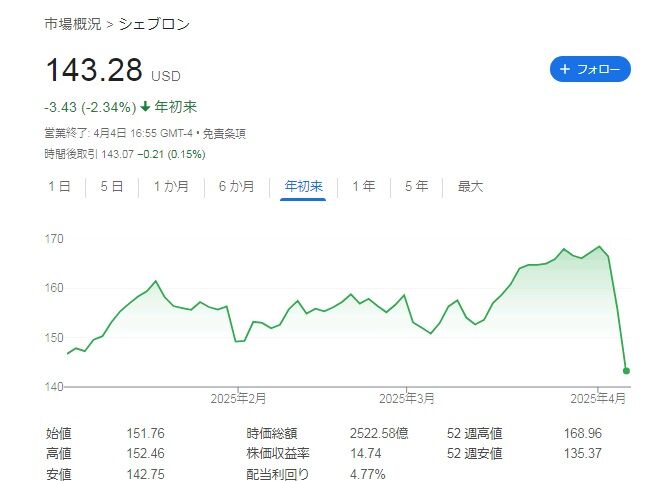Click the 52 週安値 label
This screenshot has height=481, width=648.
(474, 453)
